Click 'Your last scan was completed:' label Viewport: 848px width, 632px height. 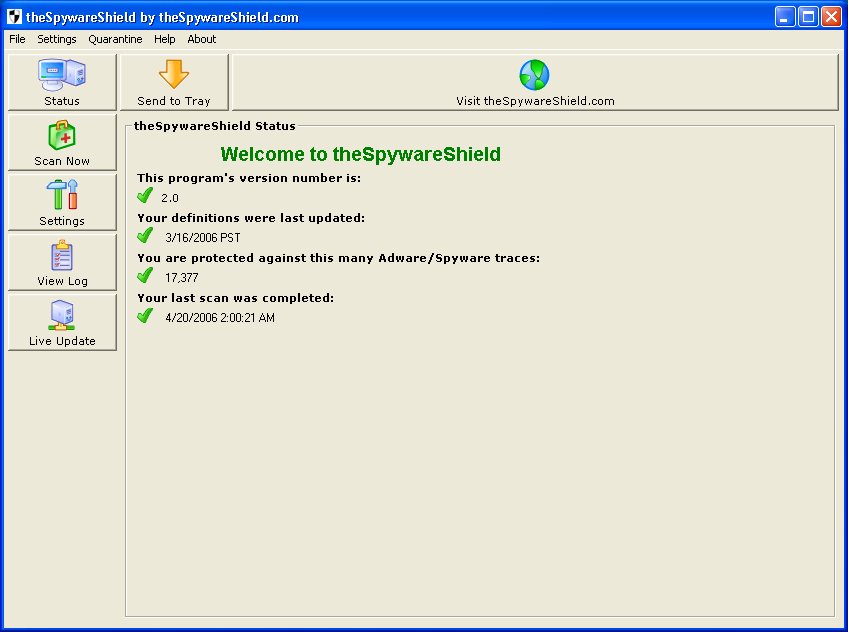pos(235,298)
